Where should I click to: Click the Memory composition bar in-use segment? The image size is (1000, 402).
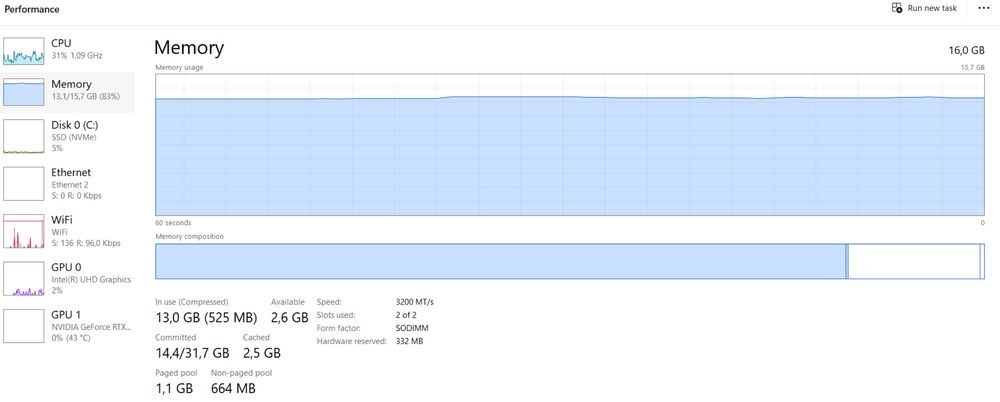coord(501,261)
